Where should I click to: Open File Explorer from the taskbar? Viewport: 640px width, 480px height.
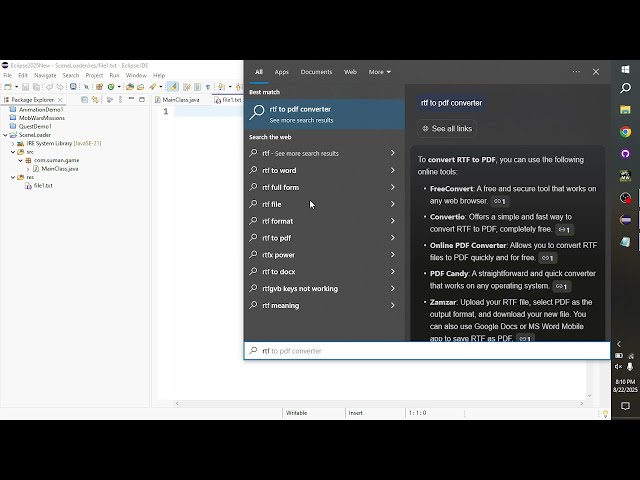tap(625, 109)
